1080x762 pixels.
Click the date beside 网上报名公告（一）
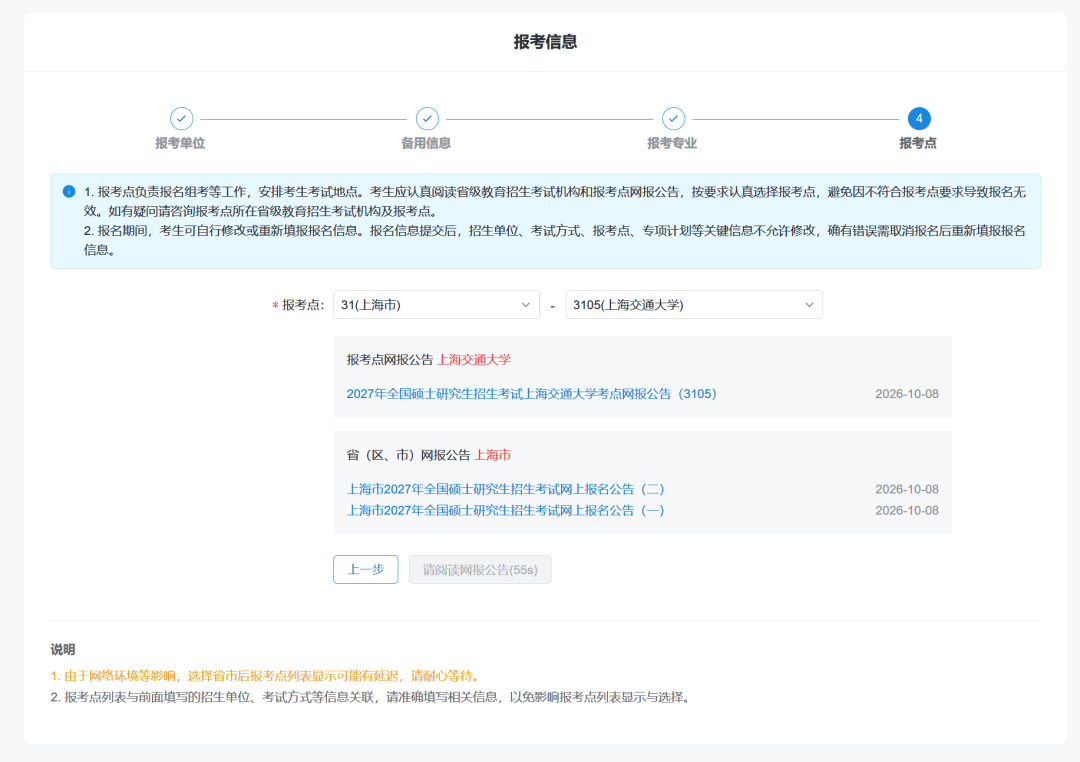click(x=906, y=511)
